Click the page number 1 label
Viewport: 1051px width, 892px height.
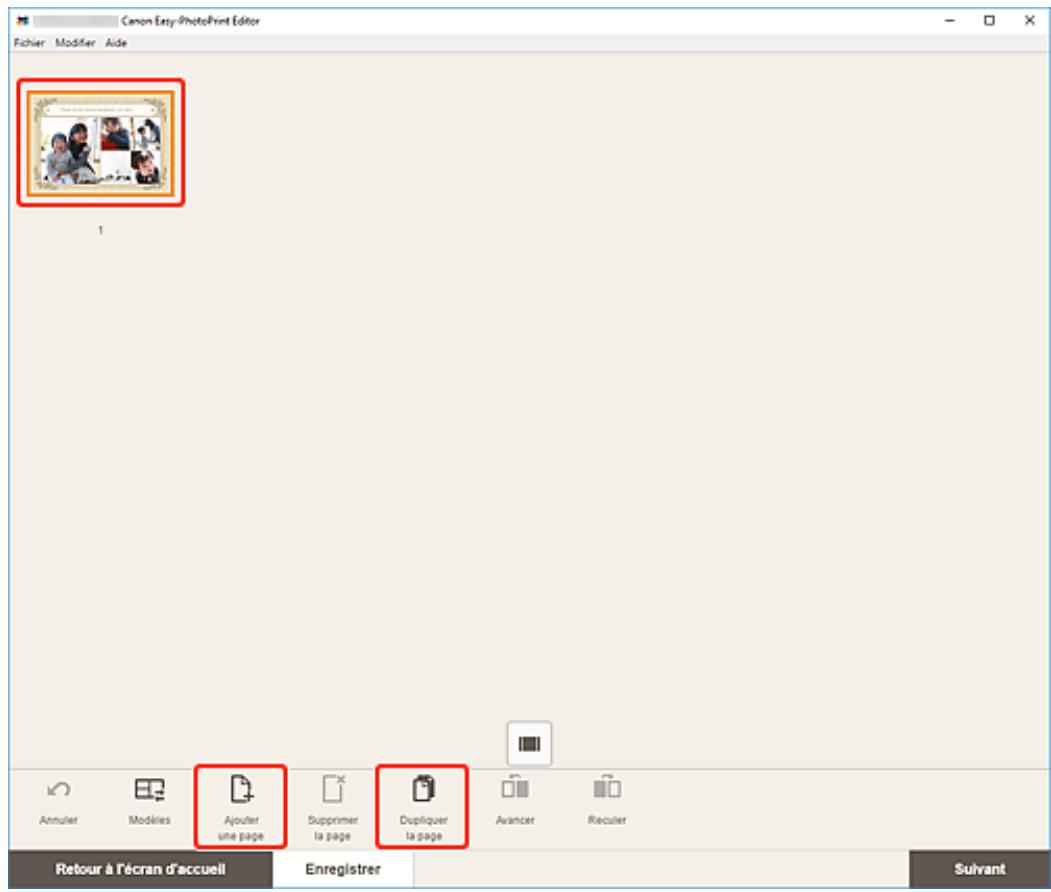tap(101, 230)
